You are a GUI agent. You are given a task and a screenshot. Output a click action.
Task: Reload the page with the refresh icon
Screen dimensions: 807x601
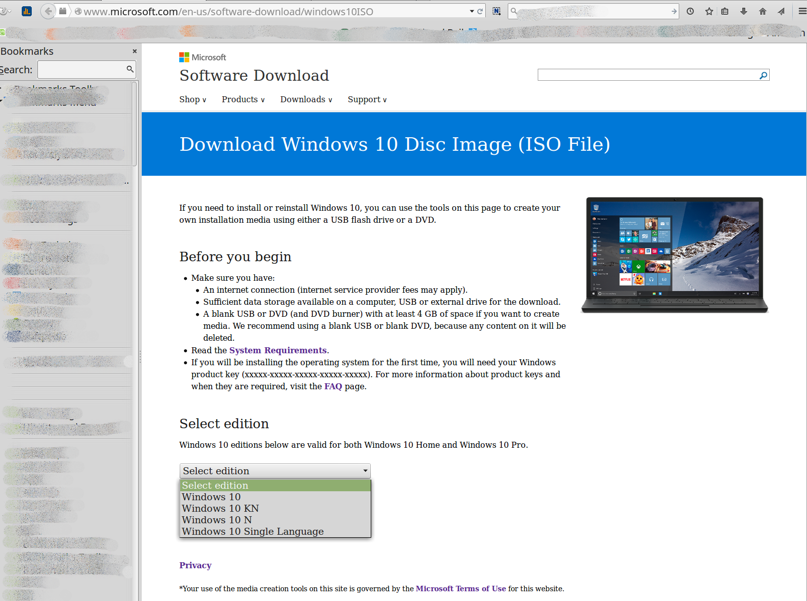[x=480, y=11]
